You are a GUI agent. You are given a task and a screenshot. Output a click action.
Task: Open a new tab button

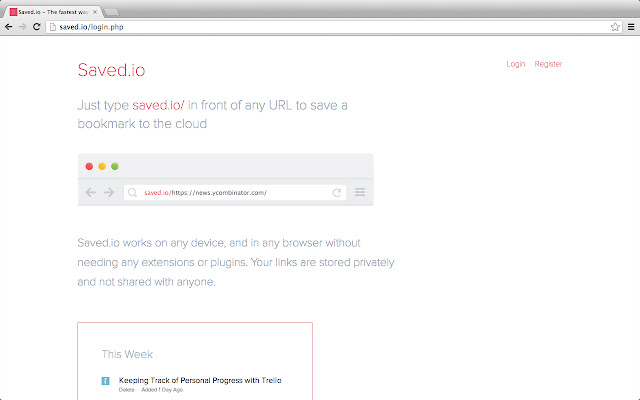pyautogui.click(x=111, y=12)
